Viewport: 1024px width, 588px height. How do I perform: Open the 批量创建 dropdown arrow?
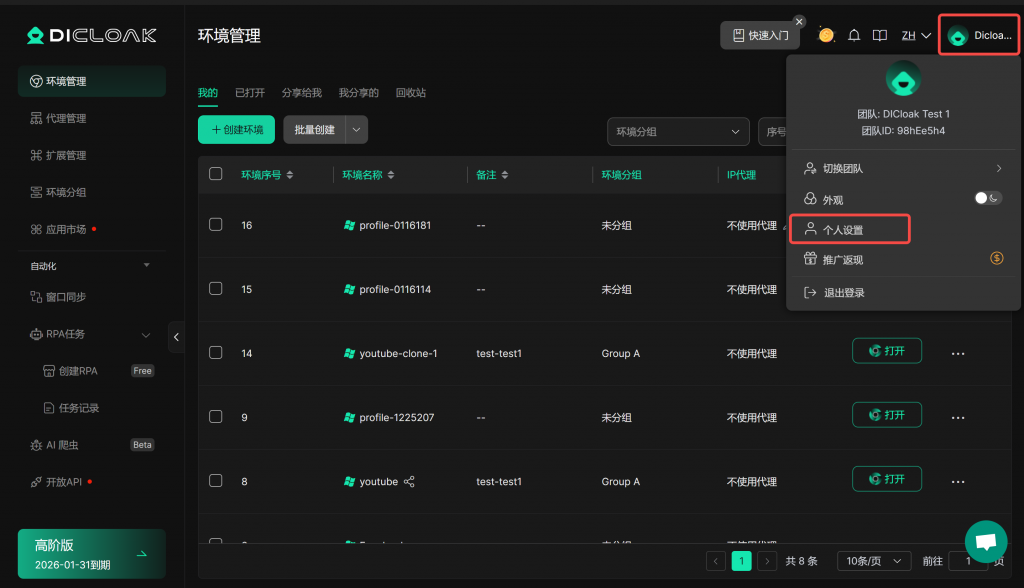click(357, 130)
